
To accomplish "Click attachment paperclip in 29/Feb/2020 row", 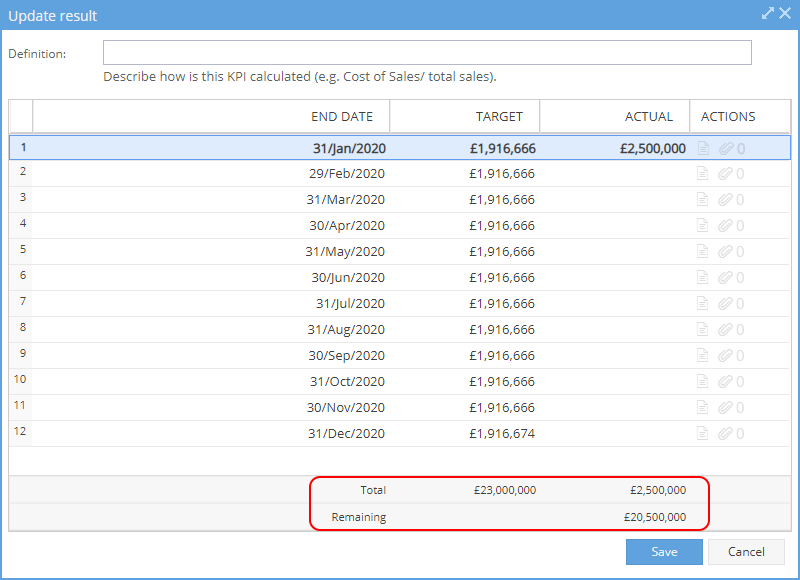I will pyautogui.click(x=726, y=173).
